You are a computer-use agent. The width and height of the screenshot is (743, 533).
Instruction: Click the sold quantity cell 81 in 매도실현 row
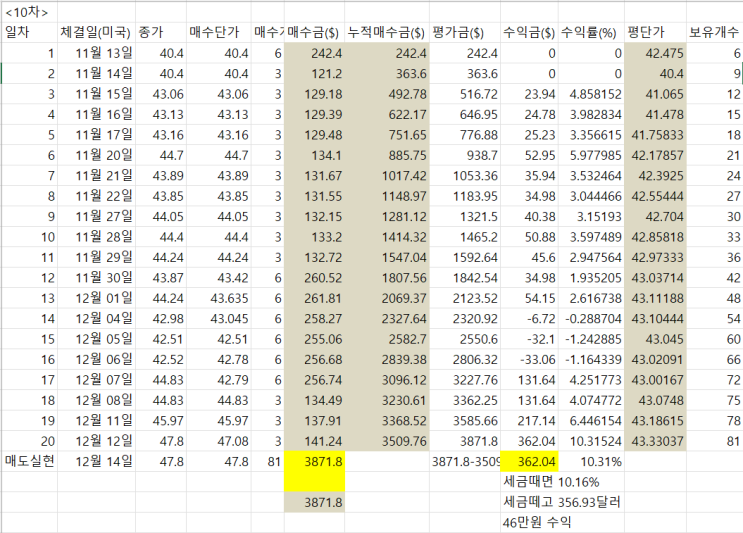(x=267, y=461)
